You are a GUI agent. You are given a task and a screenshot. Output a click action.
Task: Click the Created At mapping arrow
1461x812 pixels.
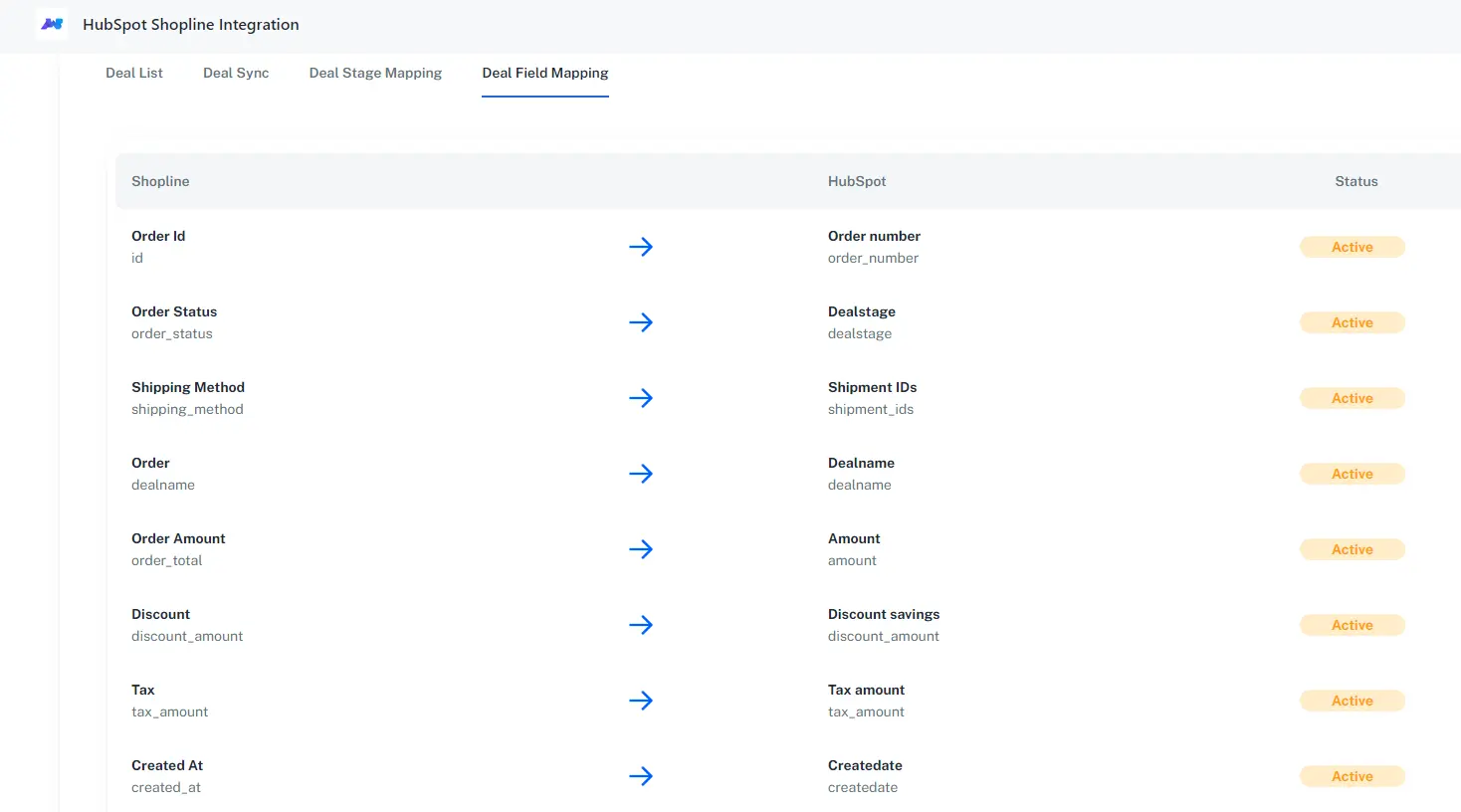pos(641,776)
